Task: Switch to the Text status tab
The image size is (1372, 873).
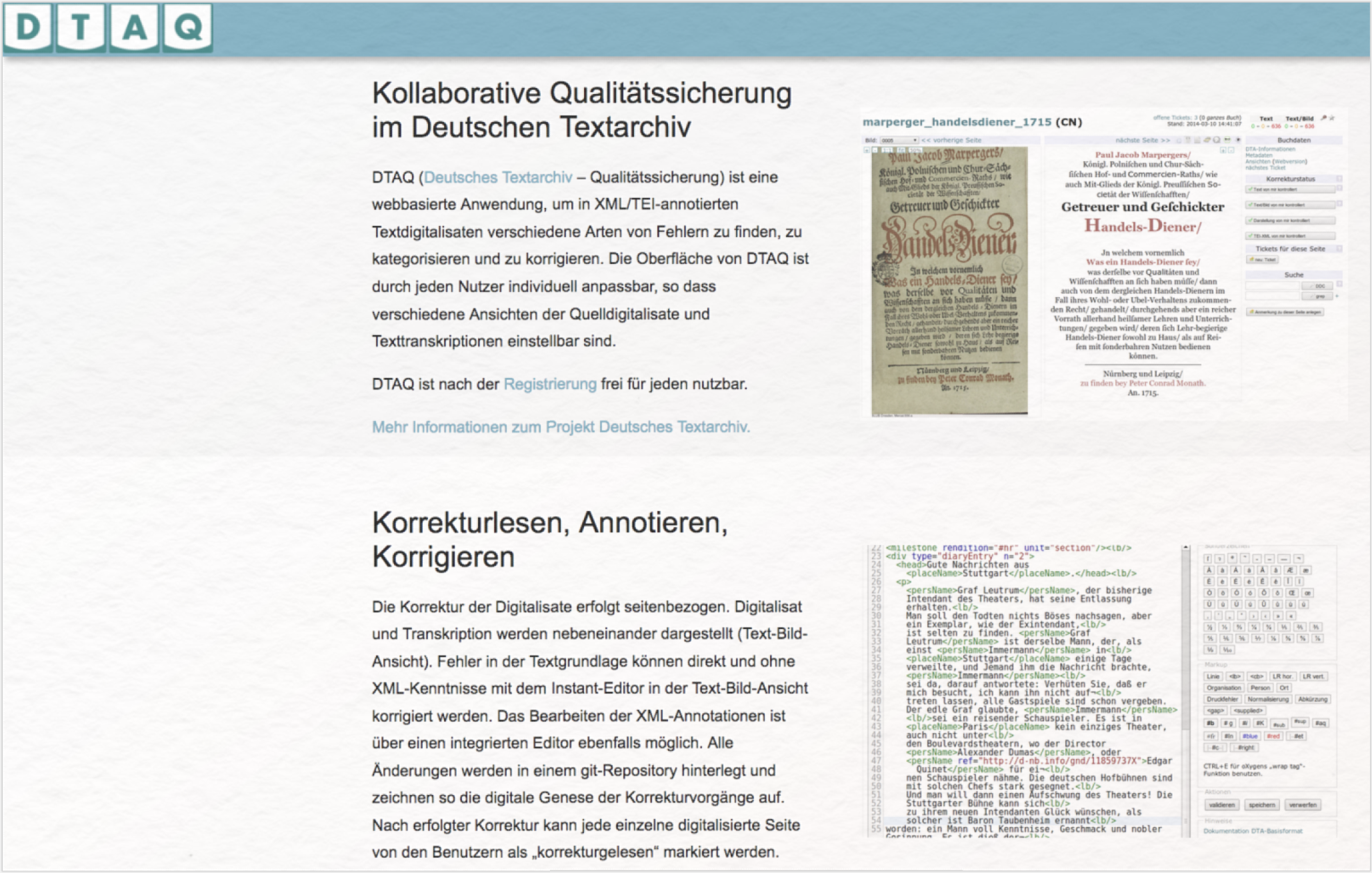Action: 1266,119
